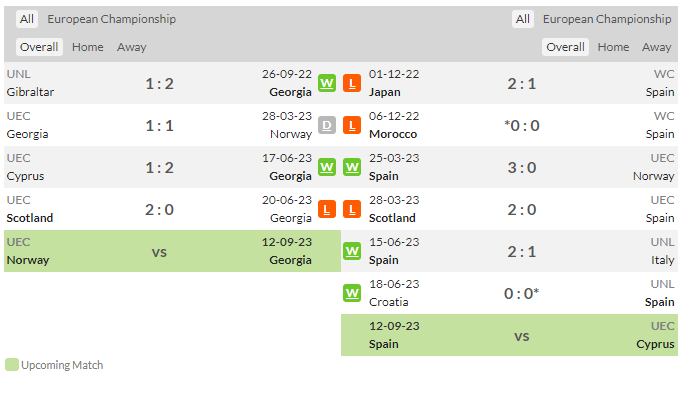The width and height of the screenshot is (680, 416).
Task: Select left European Championship filter
Action: point(111,19)
